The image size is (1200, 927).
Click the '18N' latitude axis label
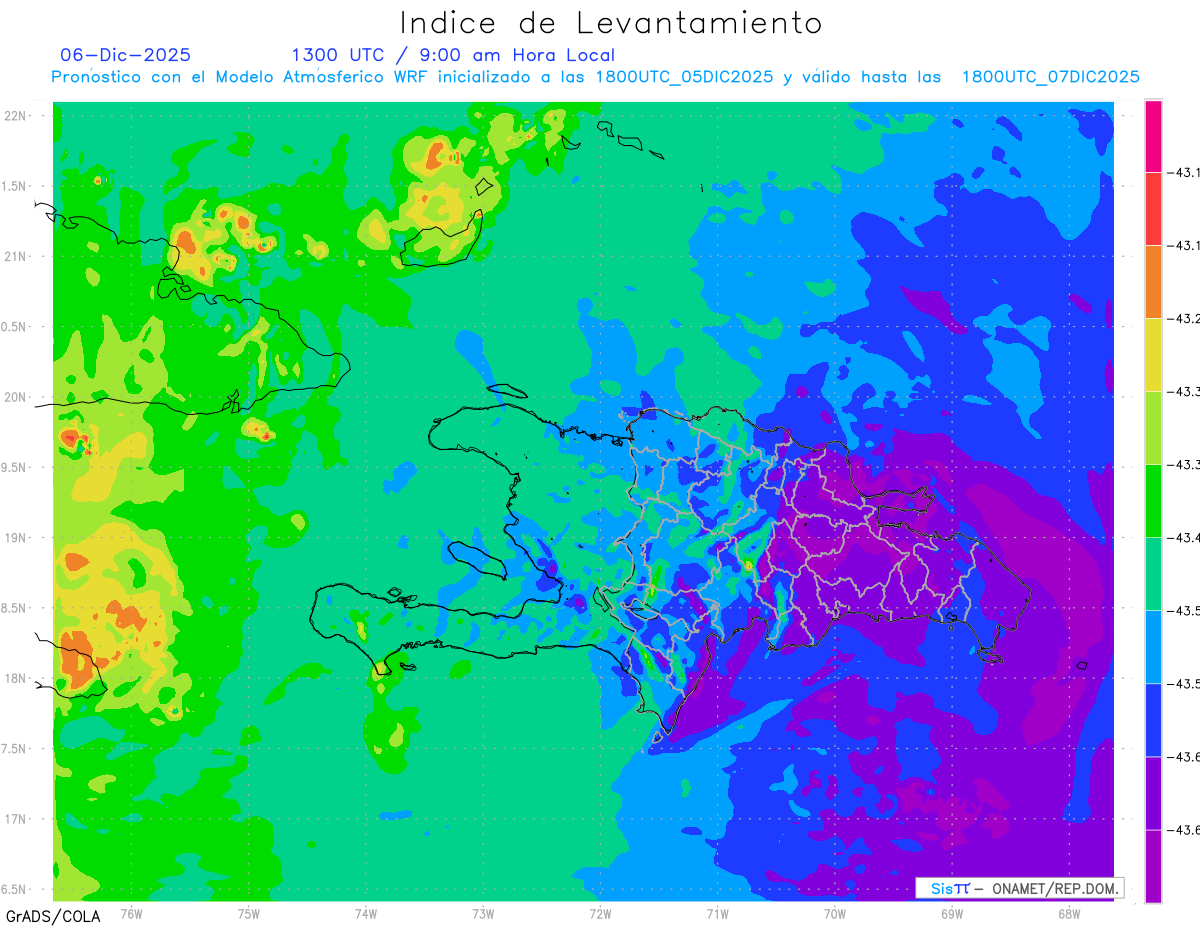[17, 678]
